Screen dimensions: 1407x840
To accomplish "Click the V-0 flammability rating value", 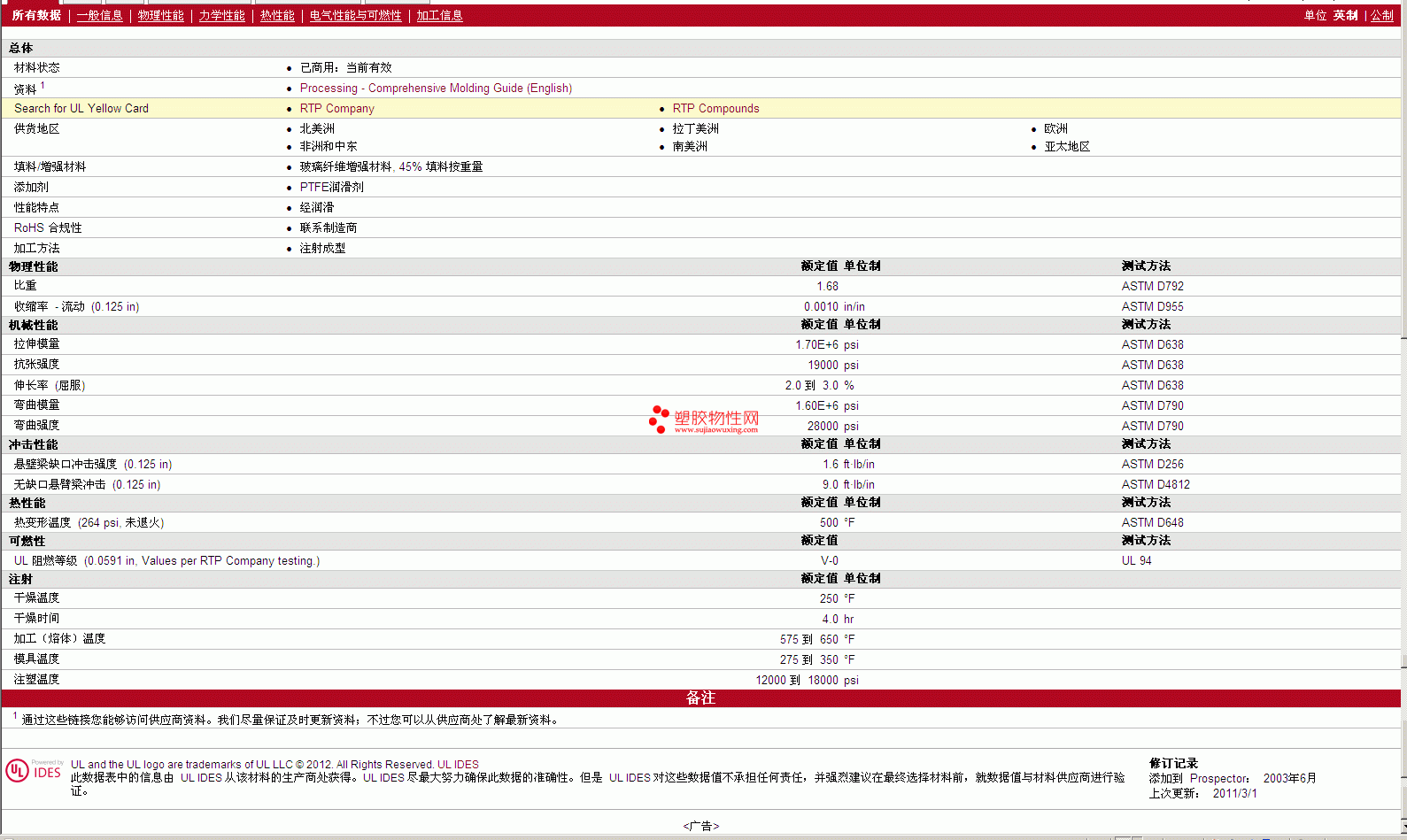I will pos(829,560).
